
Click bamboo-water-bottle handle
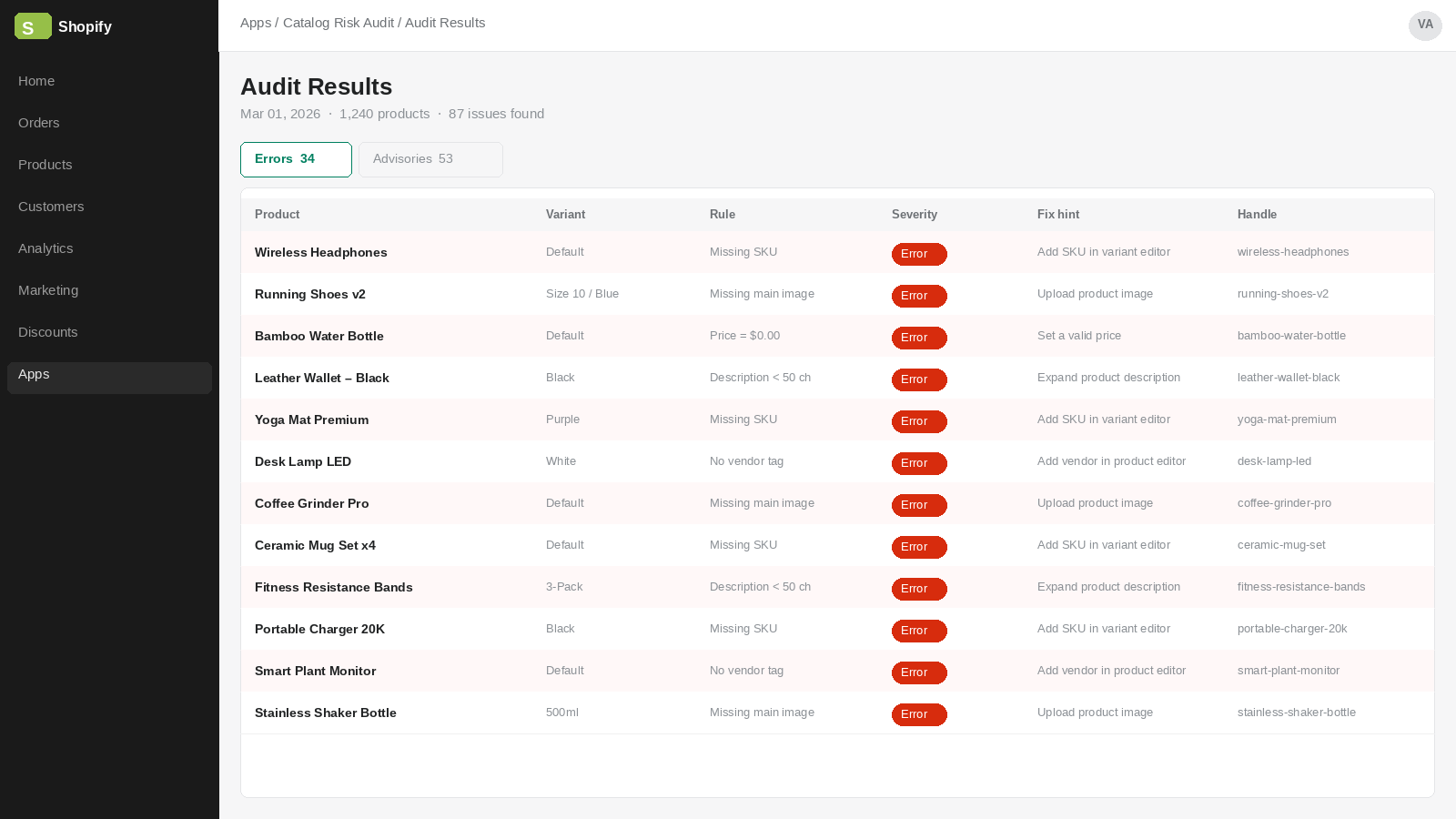click(x=1291, y=336)
